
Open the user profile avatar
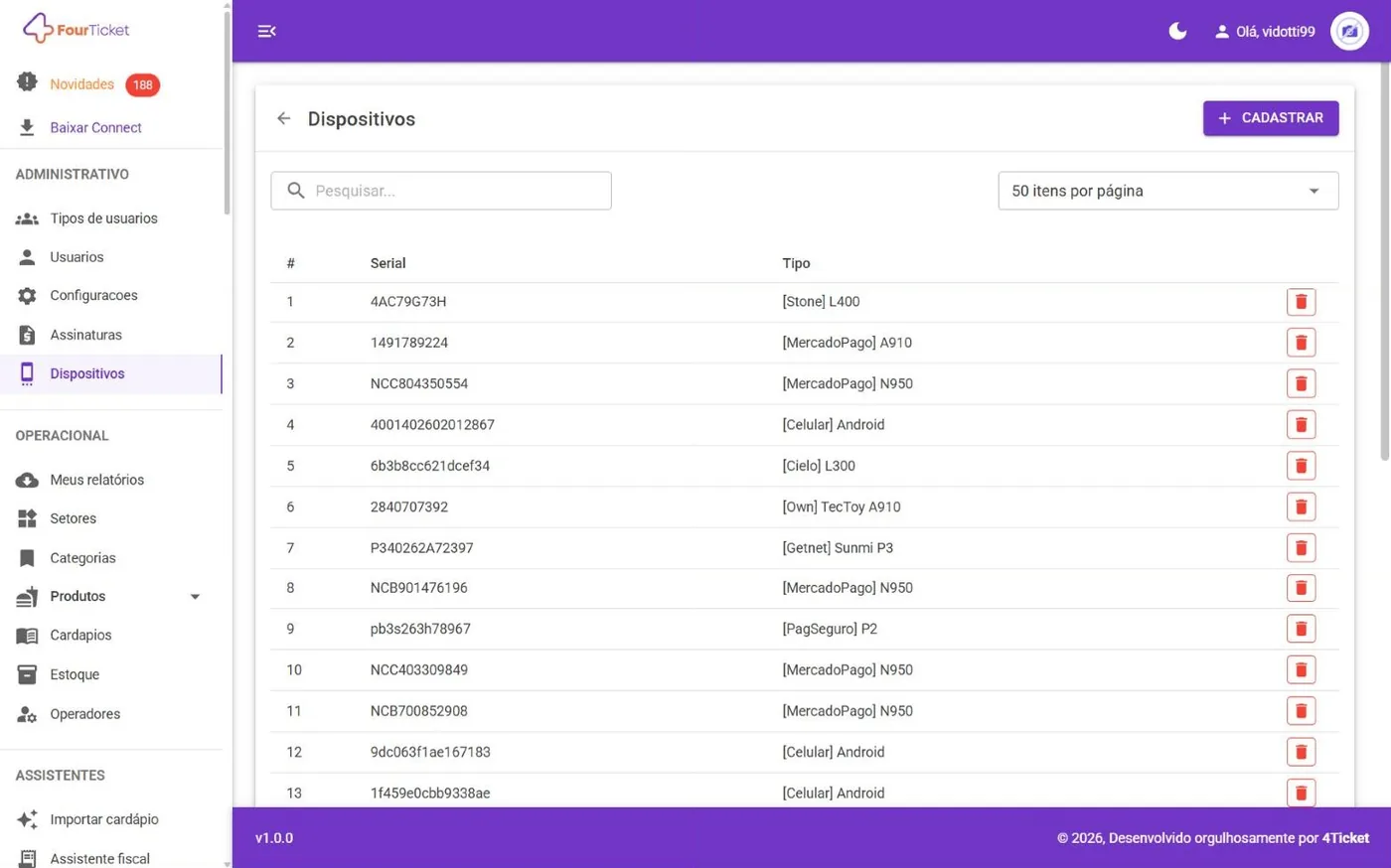pyautogui.click(x=1349, y=31)
